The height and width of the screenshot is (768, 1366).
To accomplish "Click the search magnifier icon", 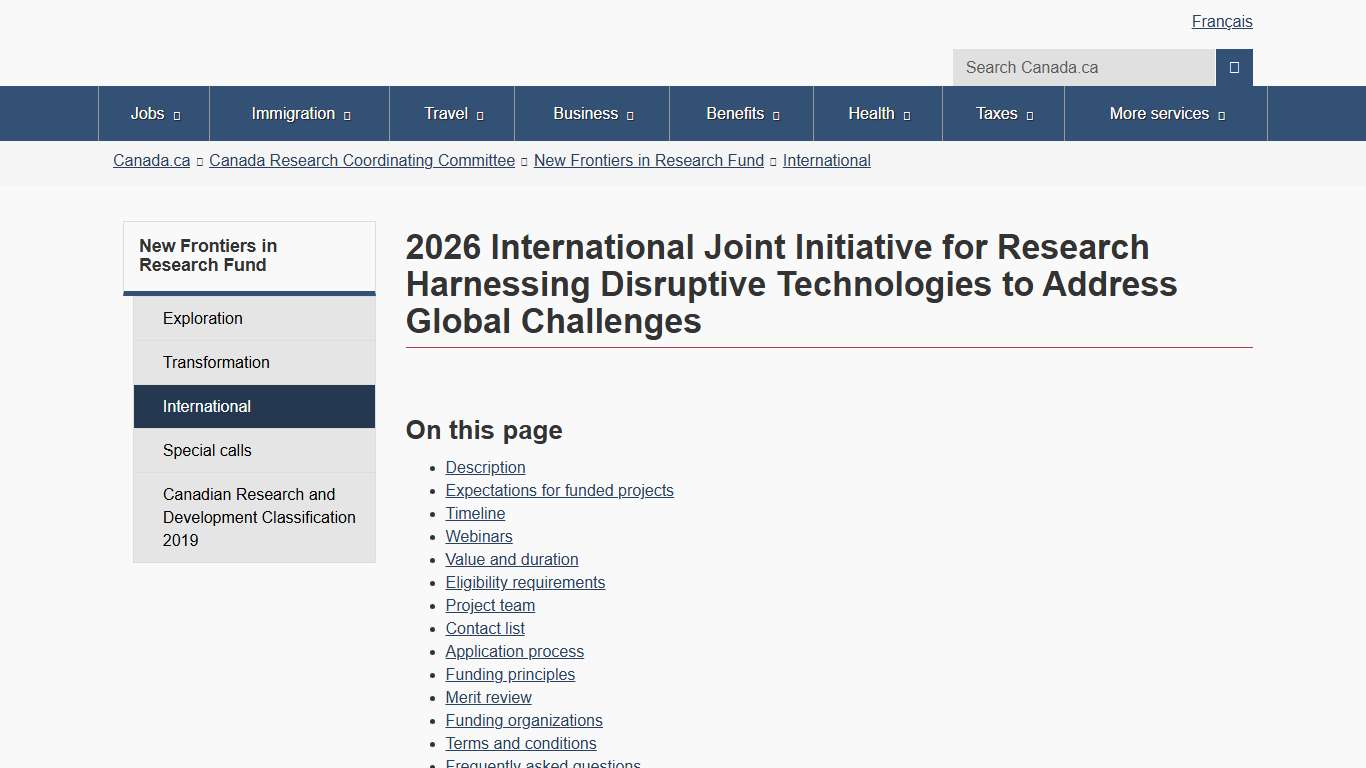I will pyautogui.click(x=1233, y=67).
